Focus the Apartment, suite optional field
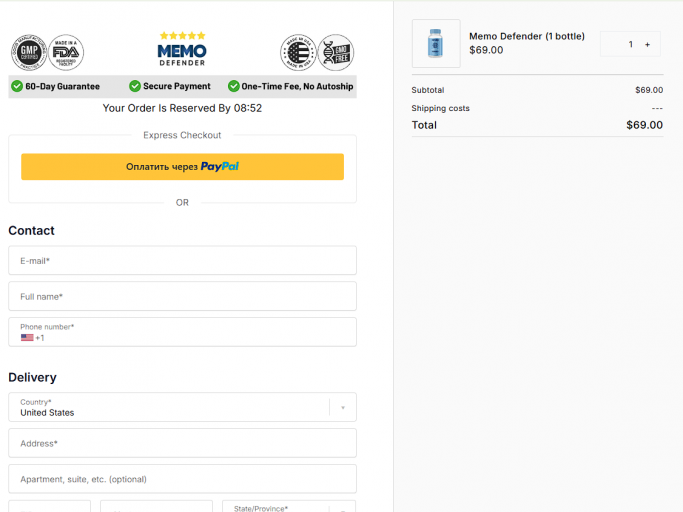Screen dimensions: 683x512 coord(183,479)
